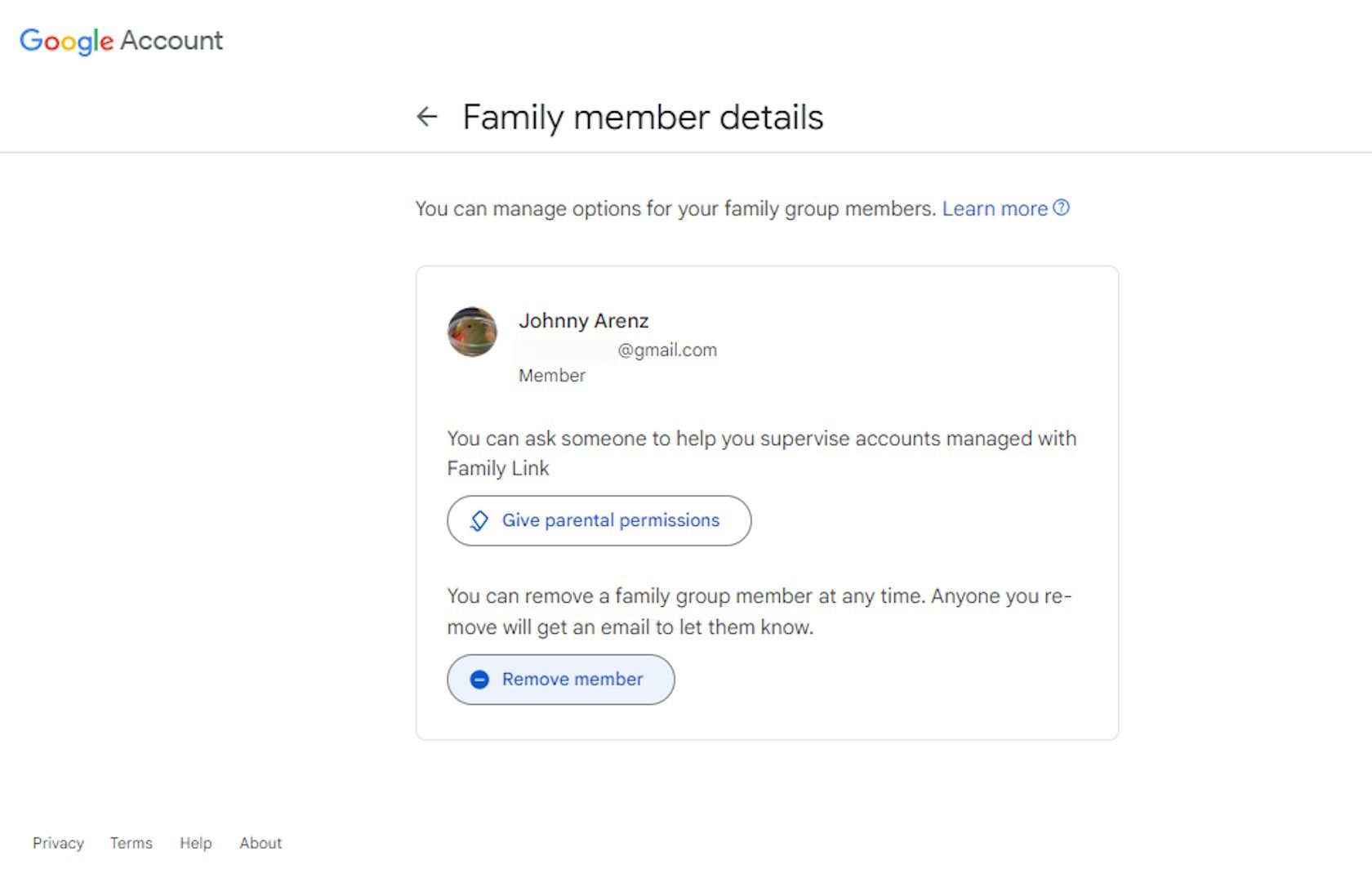Click the blue minus circle icon

click(479, 680)
